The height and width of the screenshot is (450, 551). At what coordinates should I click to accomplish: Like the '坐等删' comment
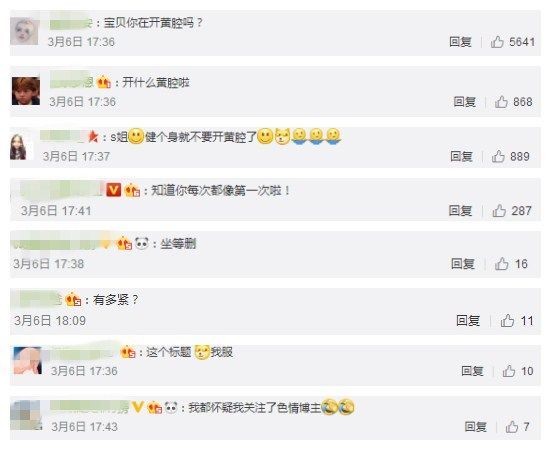pyautogui.click(x=501, y=264)
